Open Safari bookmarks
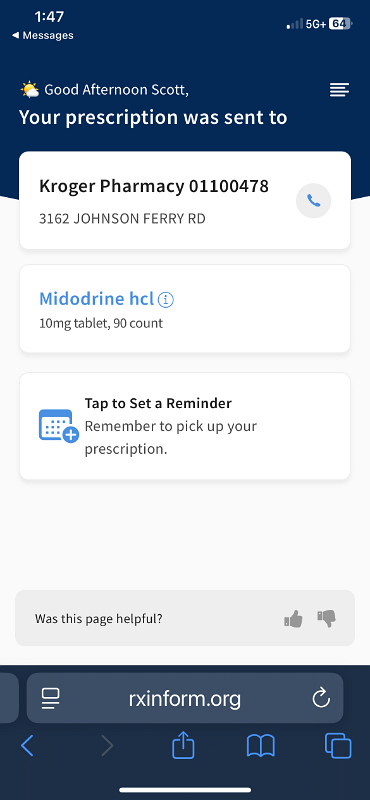This screenshot has height=800, width=370. (x=260, y=746)
